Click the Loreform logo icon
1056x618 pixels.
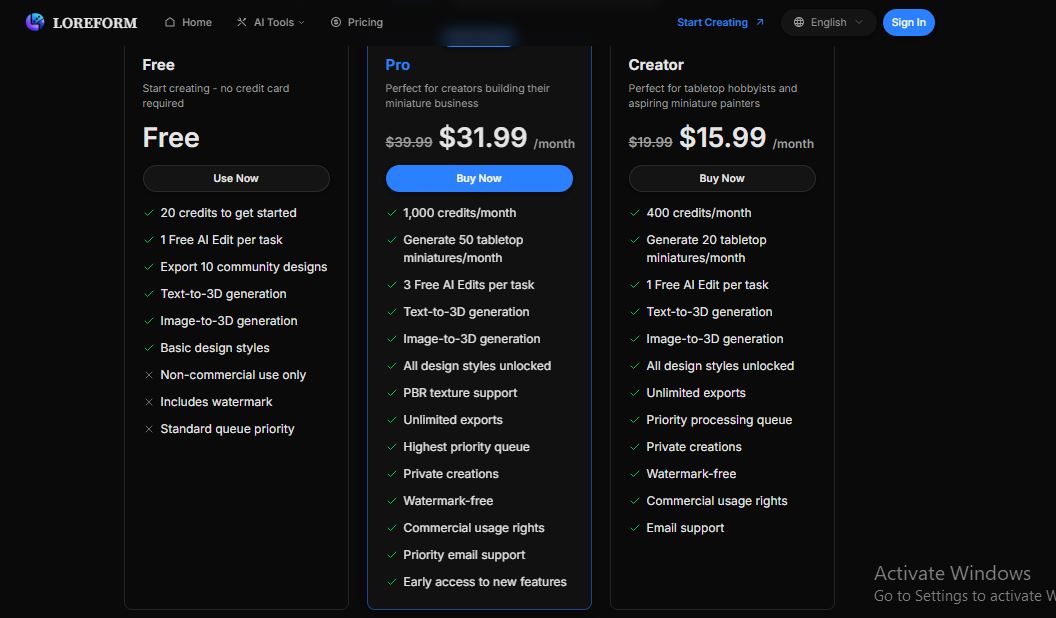click(x=35, y=22)
